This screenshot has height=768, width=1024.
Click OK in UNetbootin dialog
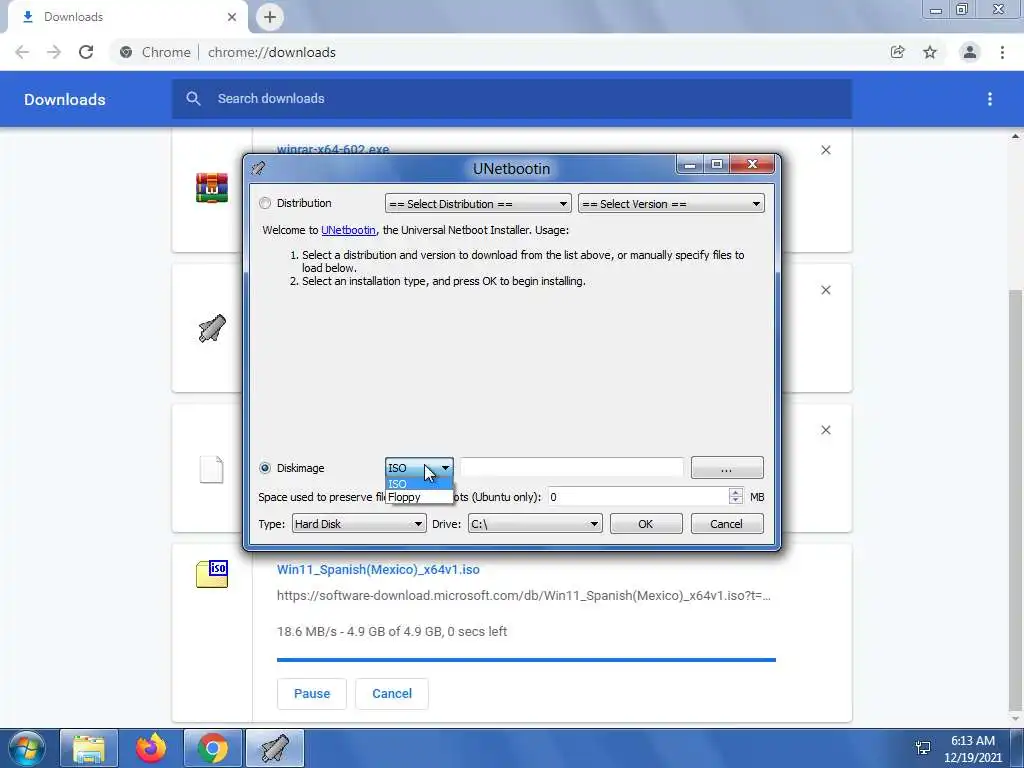(646, 524)
